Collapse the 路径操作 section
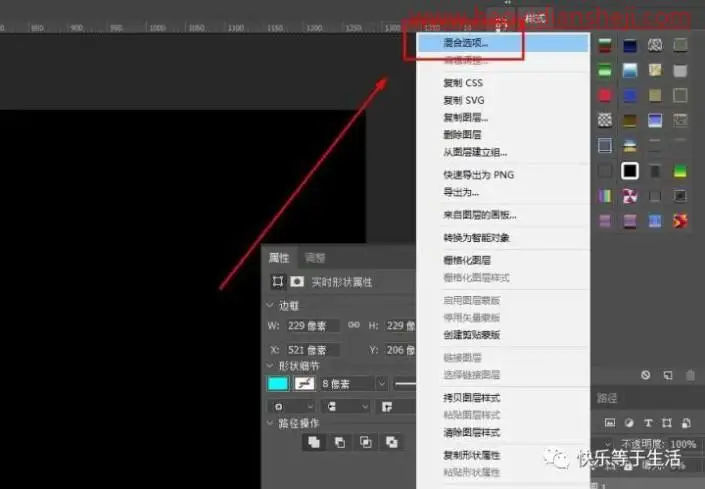Screen dimensions: 705x489 [x=270, y=423]
